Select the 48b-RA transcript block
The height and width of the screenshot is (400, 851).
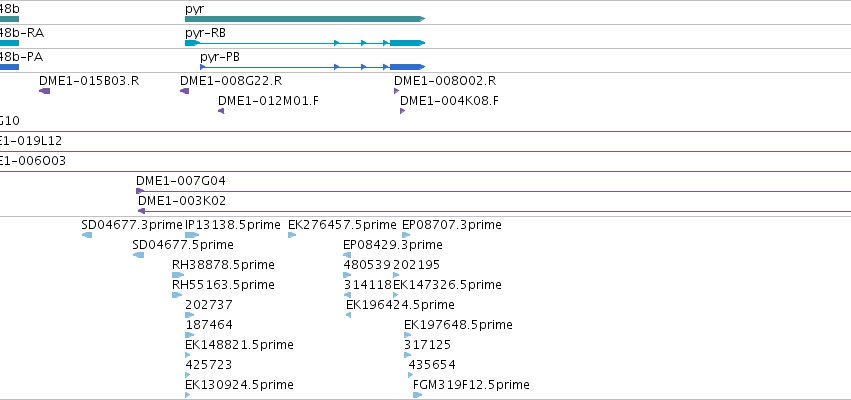[x=9, y=43]
